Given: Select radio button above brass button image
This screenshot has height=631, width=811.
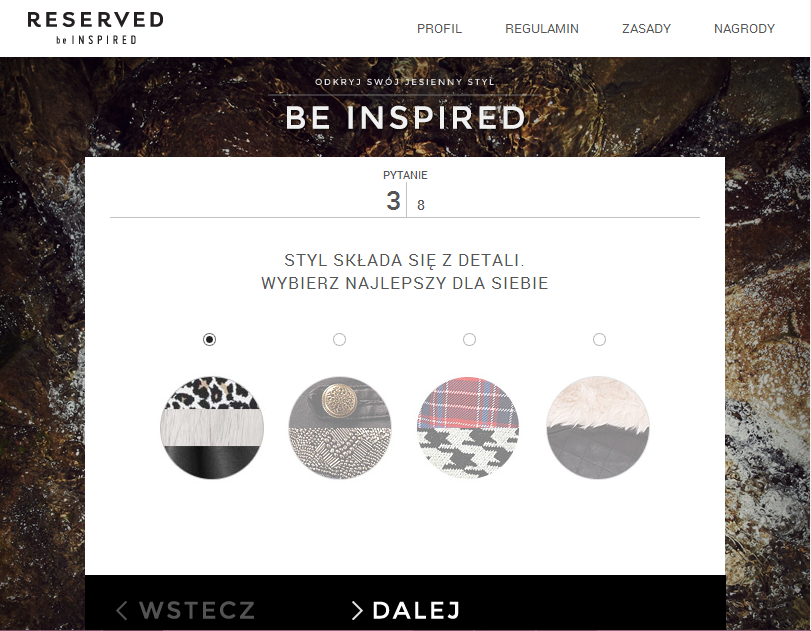Looking at the screenshot, I should (339, 339).
